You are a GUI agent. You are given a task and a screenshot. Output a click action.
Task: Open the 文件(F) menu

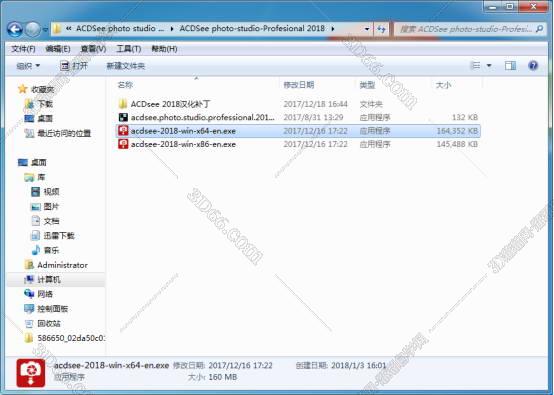23,49
